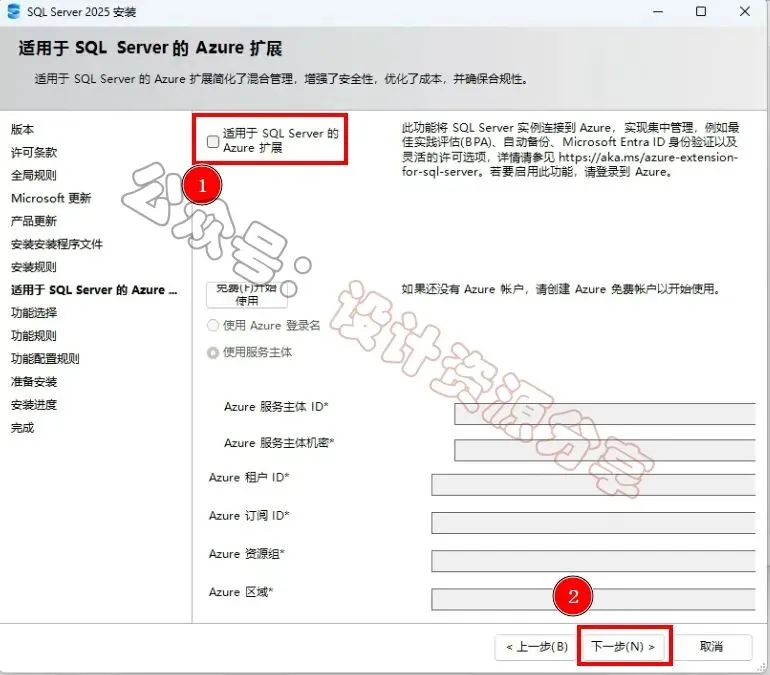Click the Azure 服务主体机密* label
The width and height of the screenshot is (770, 675).
pyautogui.click(x=279, y=443)
